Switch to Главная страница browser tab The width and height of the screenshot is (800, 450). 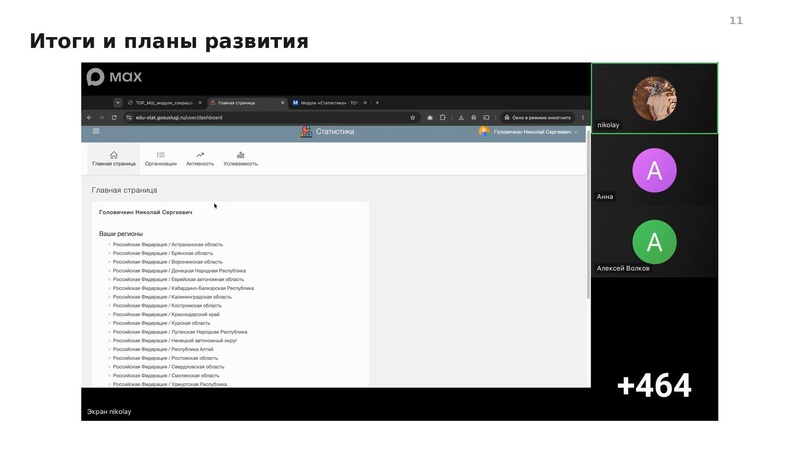pos(247,103)
